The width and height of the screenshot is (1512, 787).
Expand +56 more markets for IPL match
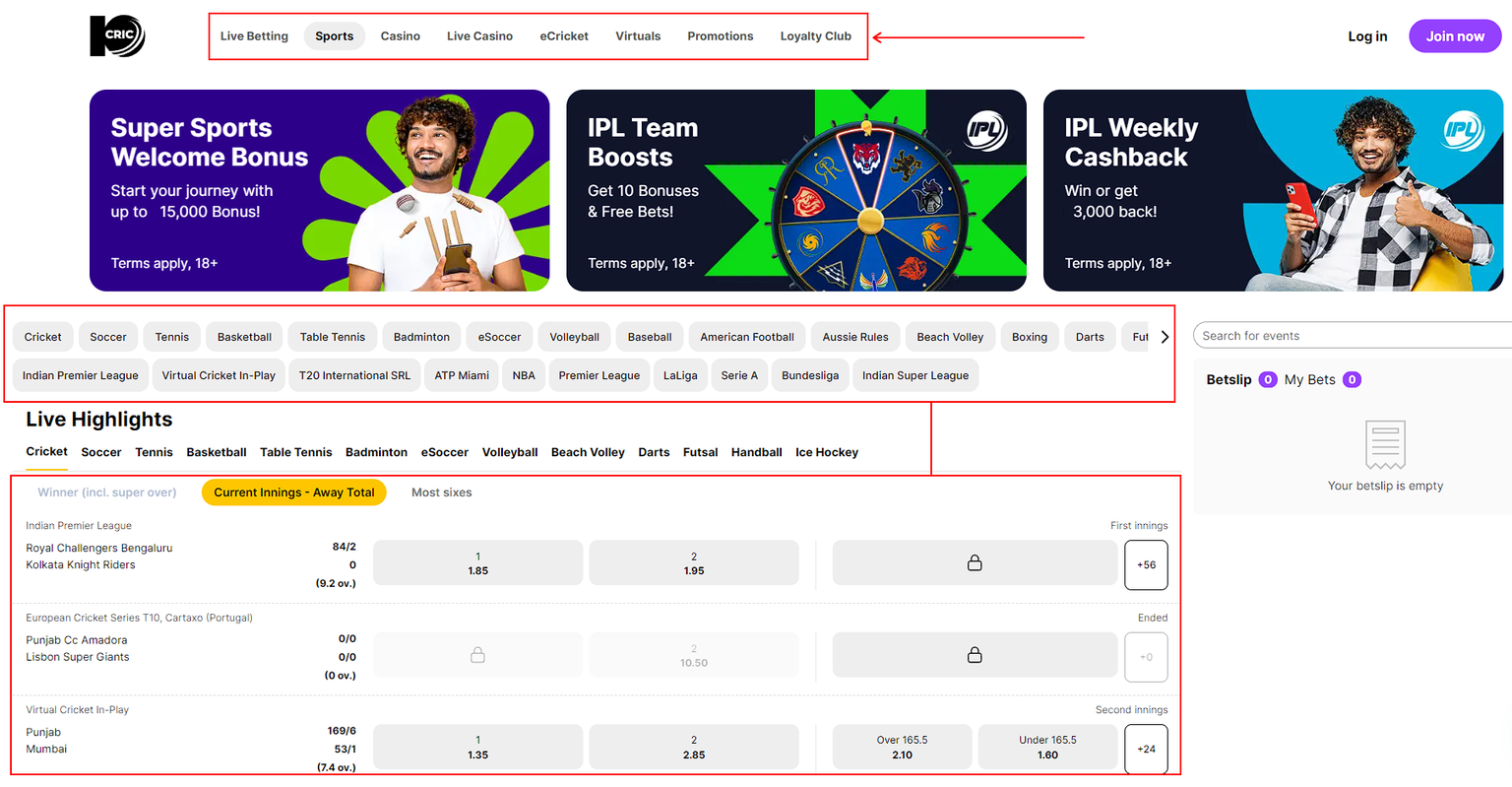[1146, 565]
